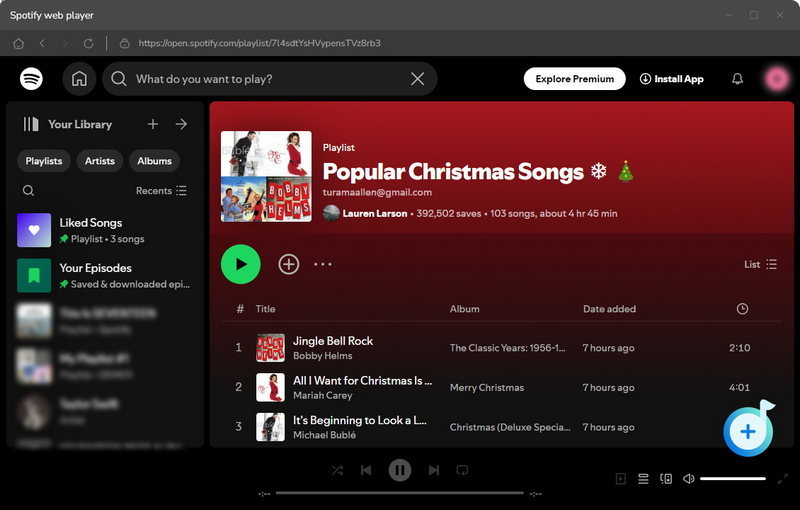Open artist Bobby Helms
This screenshot has height=510, width=800.
(x=322, y=356)
